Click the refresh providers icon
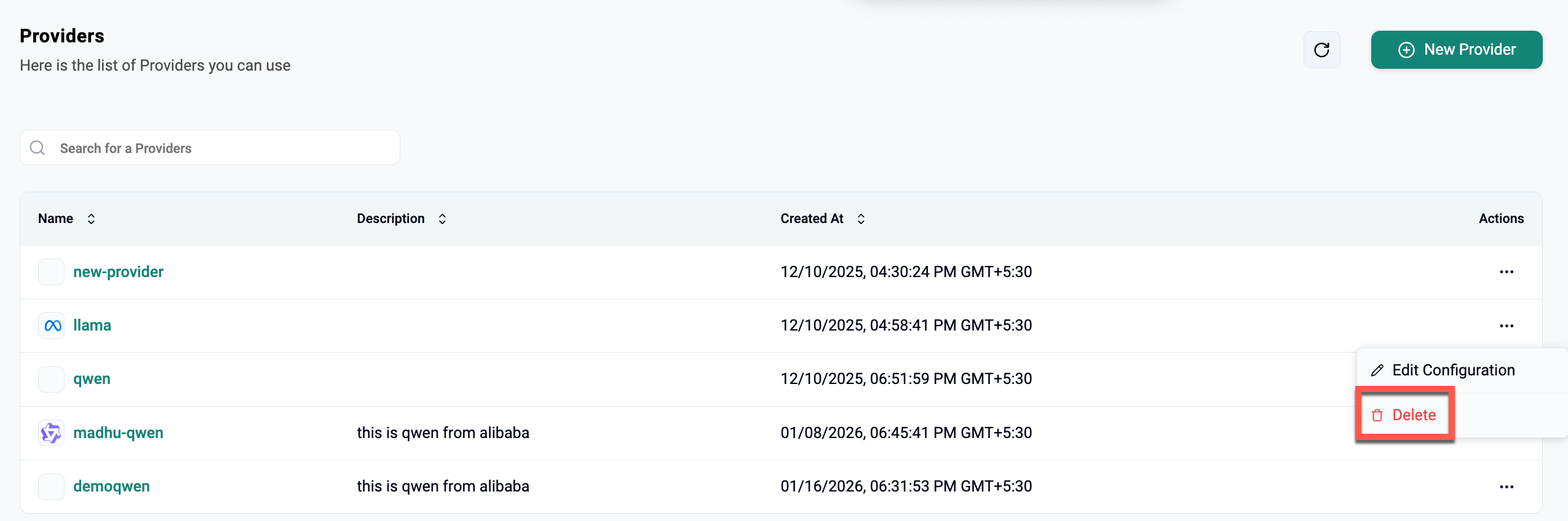This screenshot has width=1568, height=521. point(1321,50)
